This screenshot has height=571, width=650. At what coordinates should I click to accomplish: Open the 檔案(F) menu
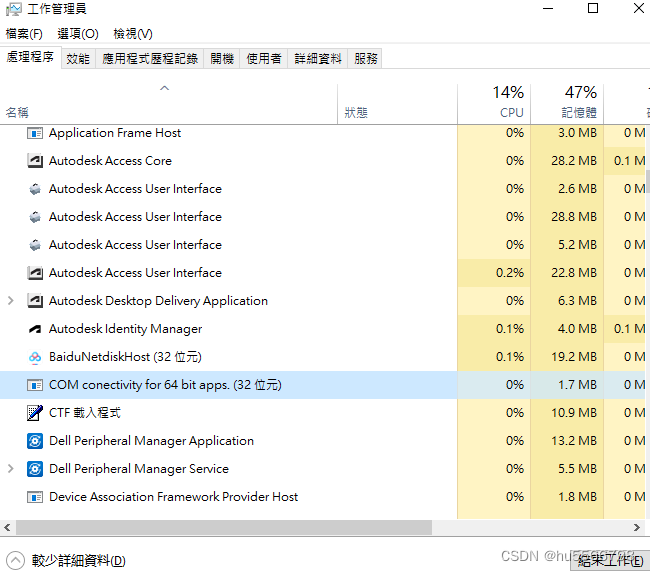pos(24,34)
